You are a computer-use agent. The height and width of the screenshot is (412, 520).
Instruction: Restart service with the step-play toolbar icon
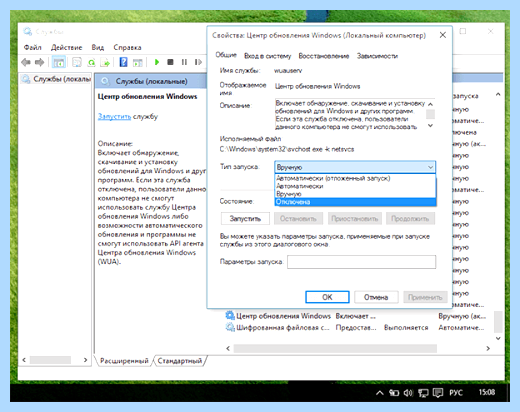198,62
